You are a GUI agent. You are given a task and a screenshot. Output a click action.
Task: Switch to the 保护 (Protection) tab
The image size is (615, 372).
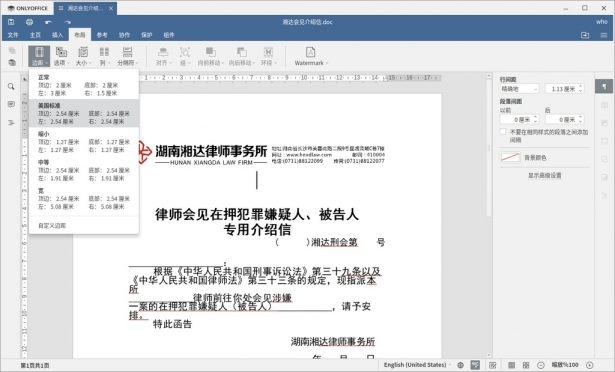147,35
